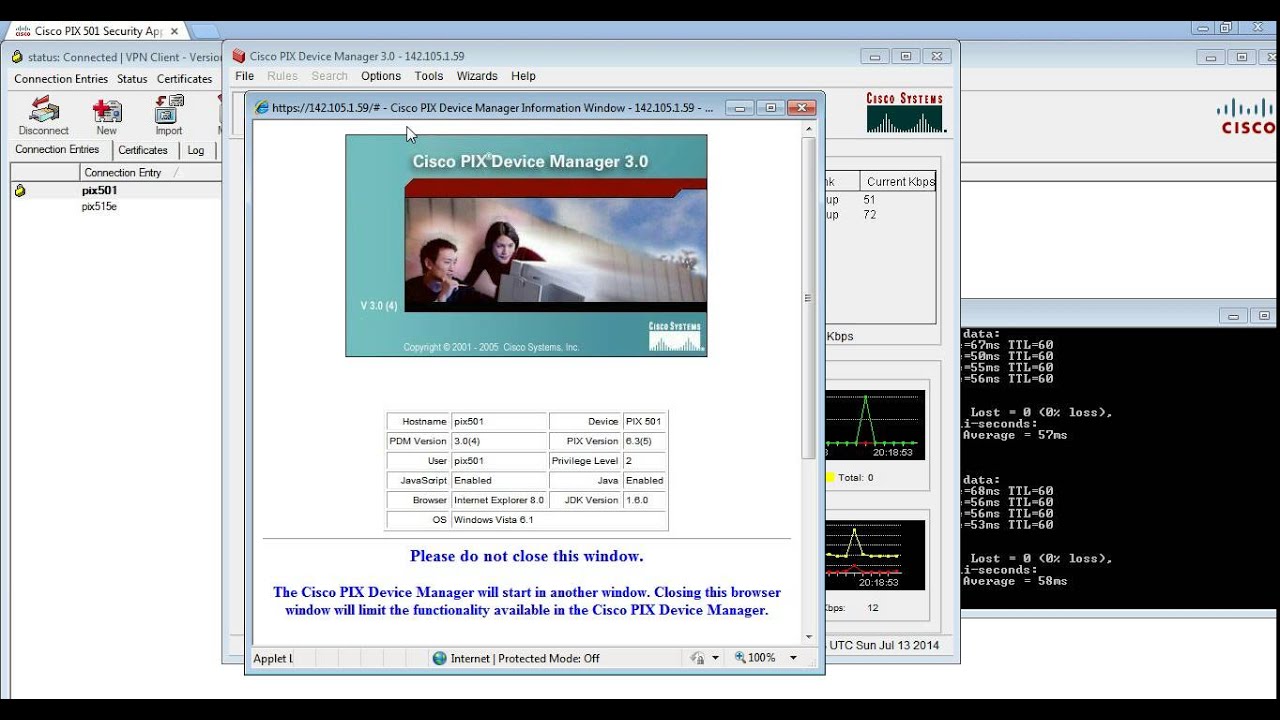Viewport: 1280px width, 720px height.
Task: Click the Privilege Level value 2
Action: 629,461
